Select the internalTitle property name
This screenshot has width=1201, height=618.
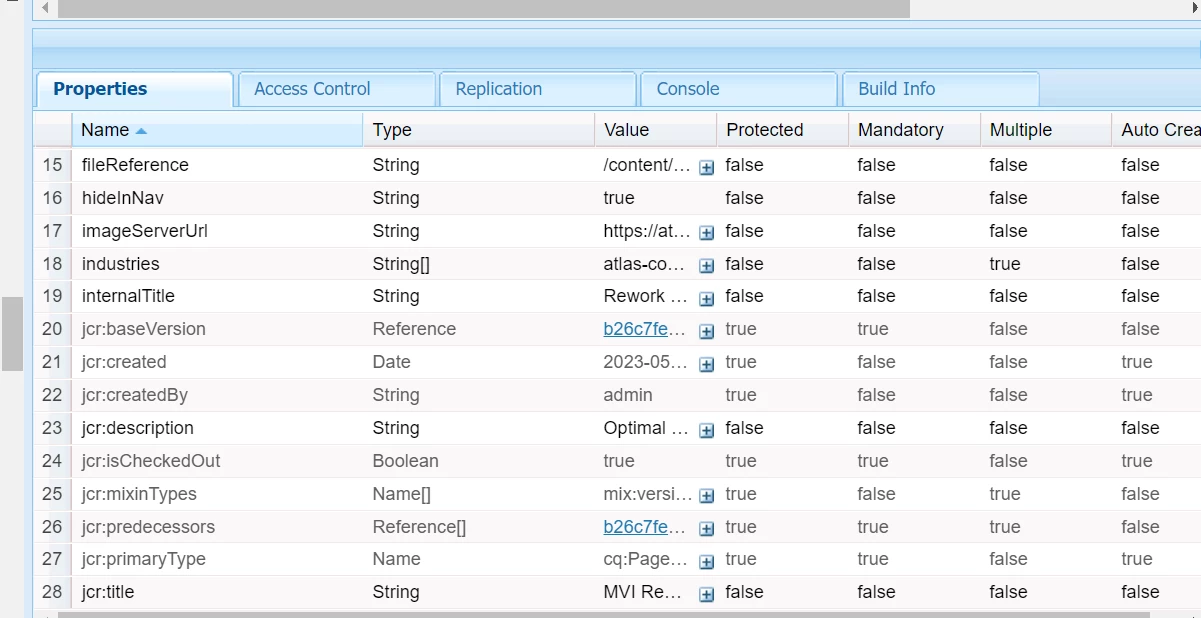click(x=128, y=296)
